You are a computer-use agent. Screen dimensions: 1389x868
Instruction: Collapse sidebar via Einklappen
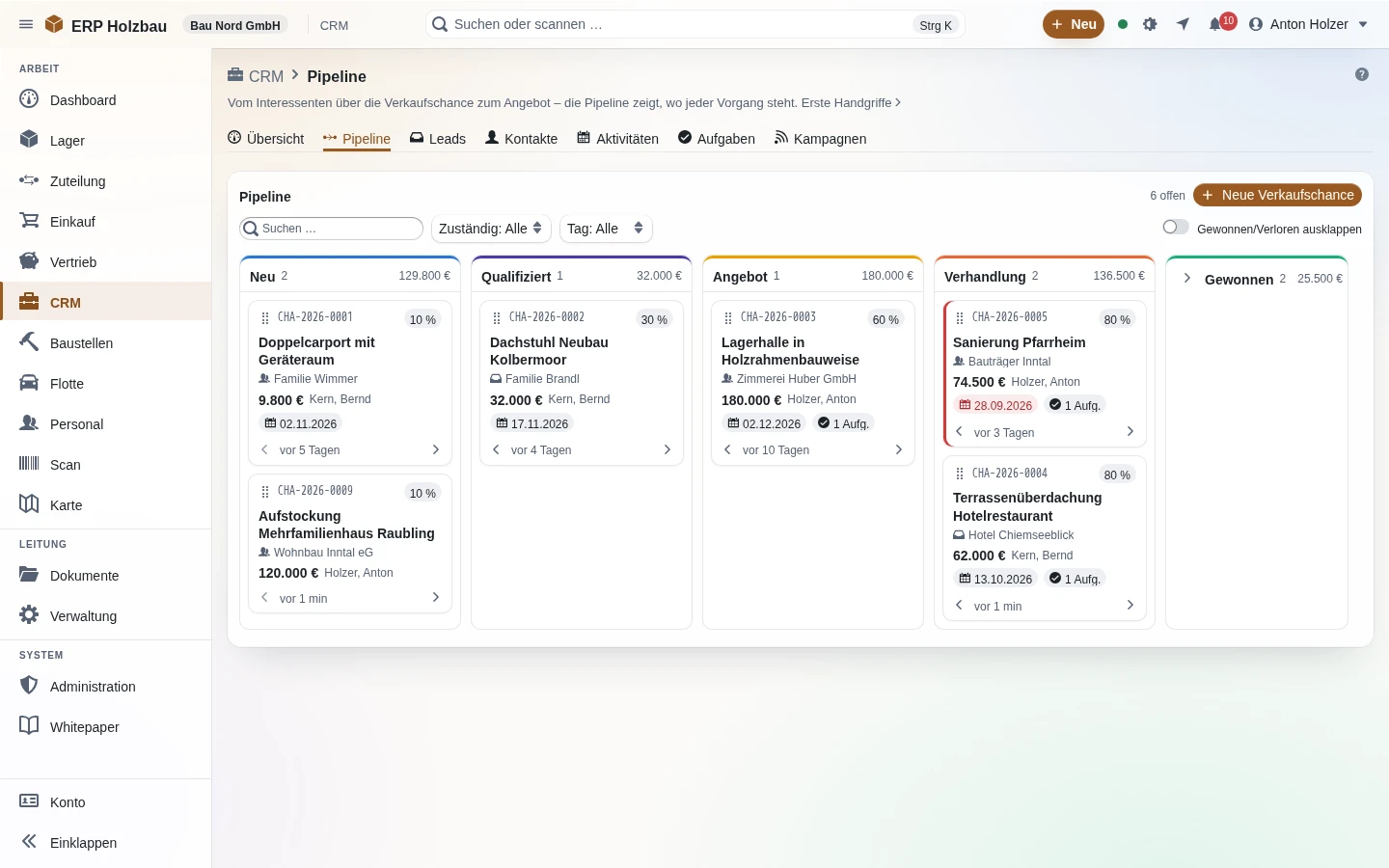106,842
